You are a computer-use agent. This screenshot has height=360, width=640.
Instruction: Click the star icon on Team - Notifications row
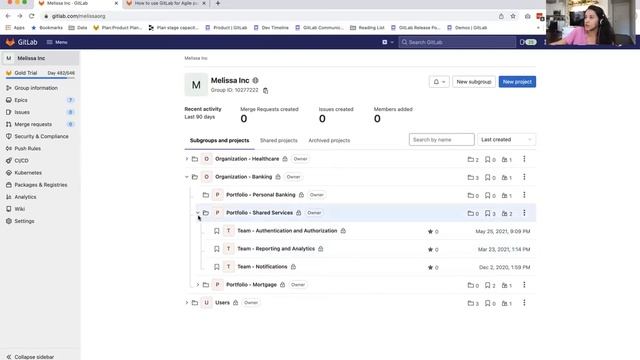[x=430, y=267]
